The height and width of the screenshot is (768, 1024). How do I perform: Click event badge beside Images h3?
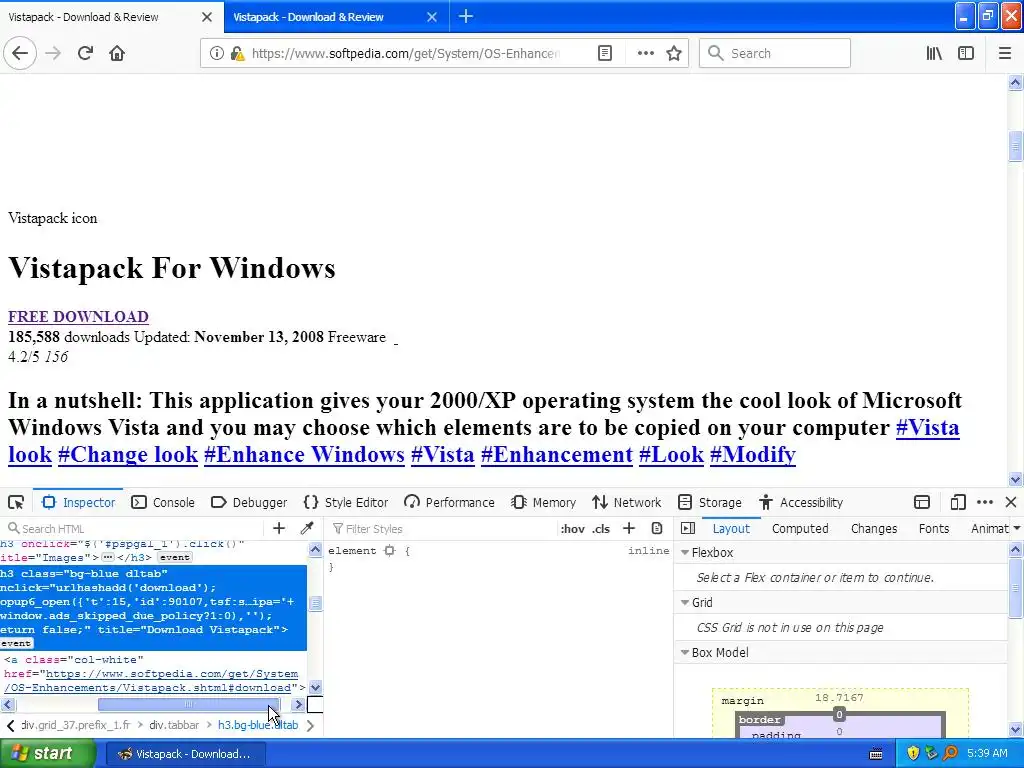(174, 558)
